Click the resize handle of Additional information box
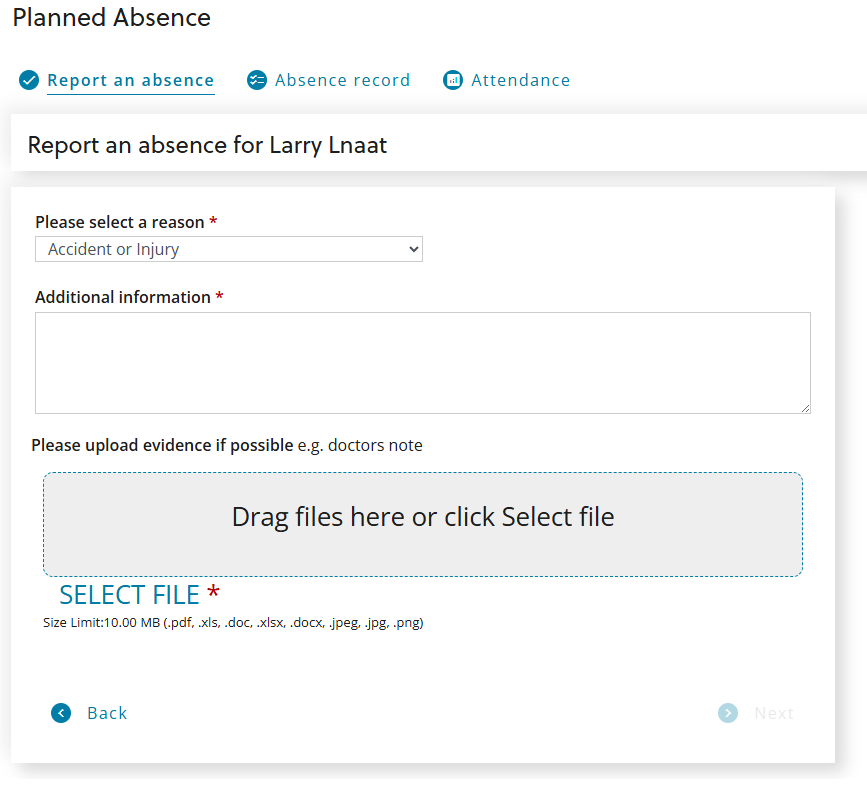Image resolution: width=867 pixels, height=788 pixels. pyautogui.click(x=804, y=407)
